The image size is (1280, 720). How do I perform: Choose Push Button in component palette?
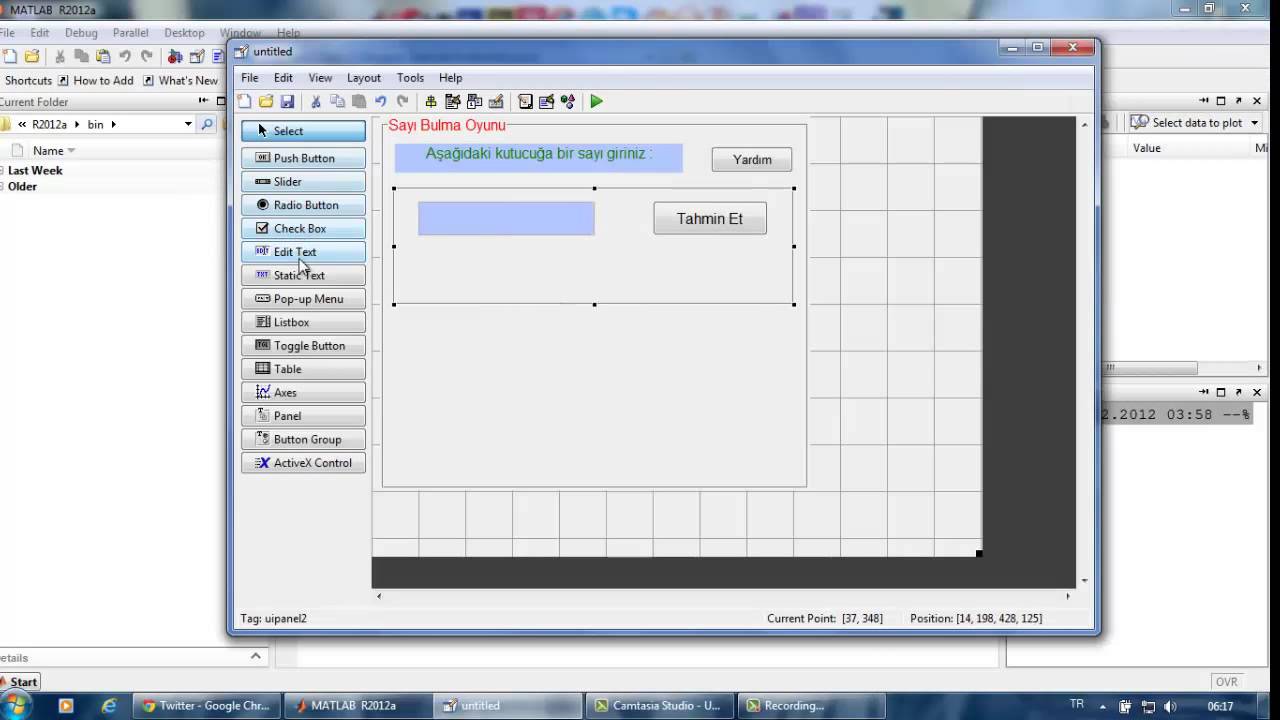(303, 158)
